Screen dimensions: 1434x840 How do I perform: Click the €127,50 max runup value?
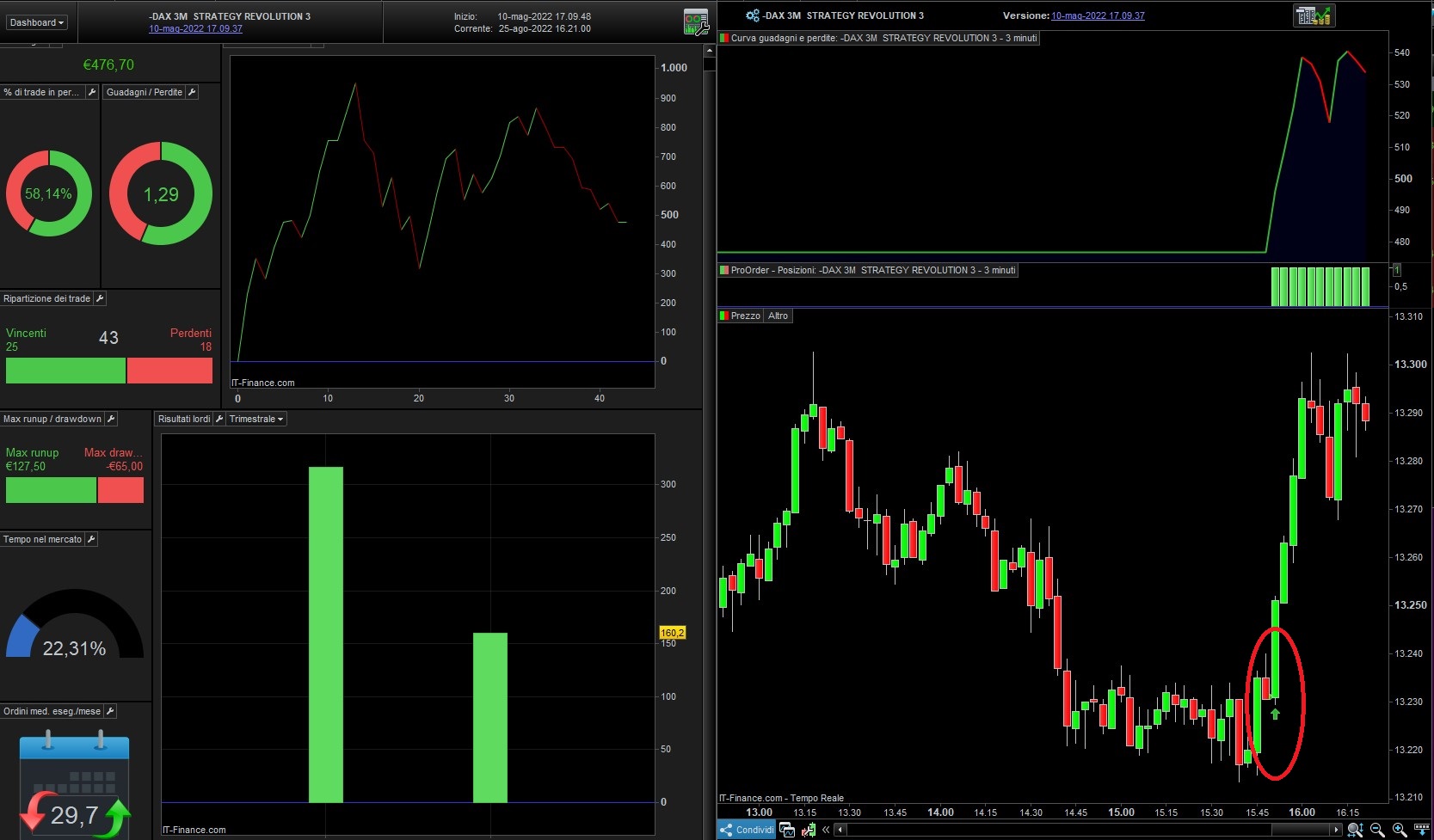26,466
